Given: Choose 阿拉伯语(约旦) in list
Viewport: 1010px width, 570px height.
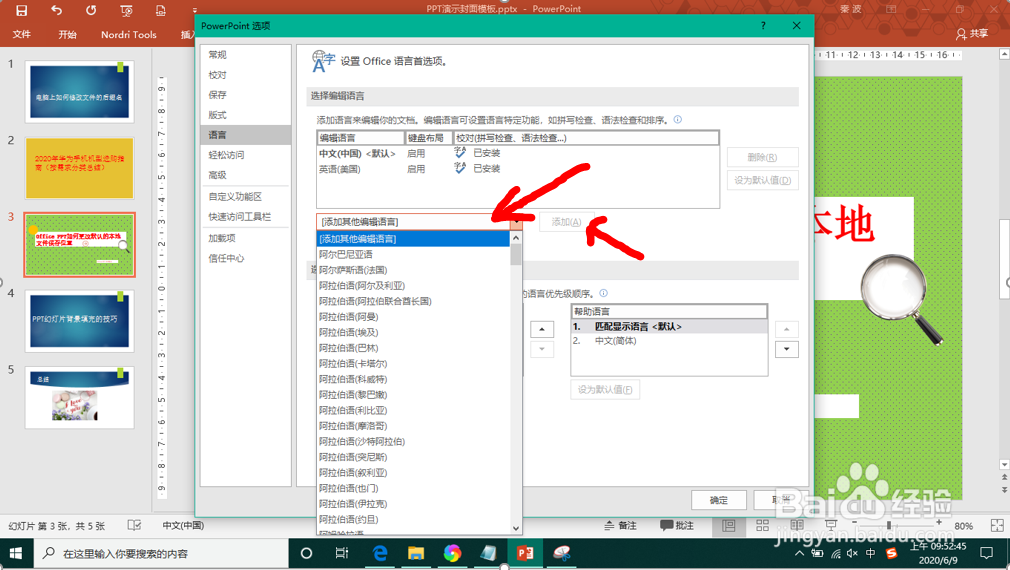Looking at the screenshot, I should 414,519.
